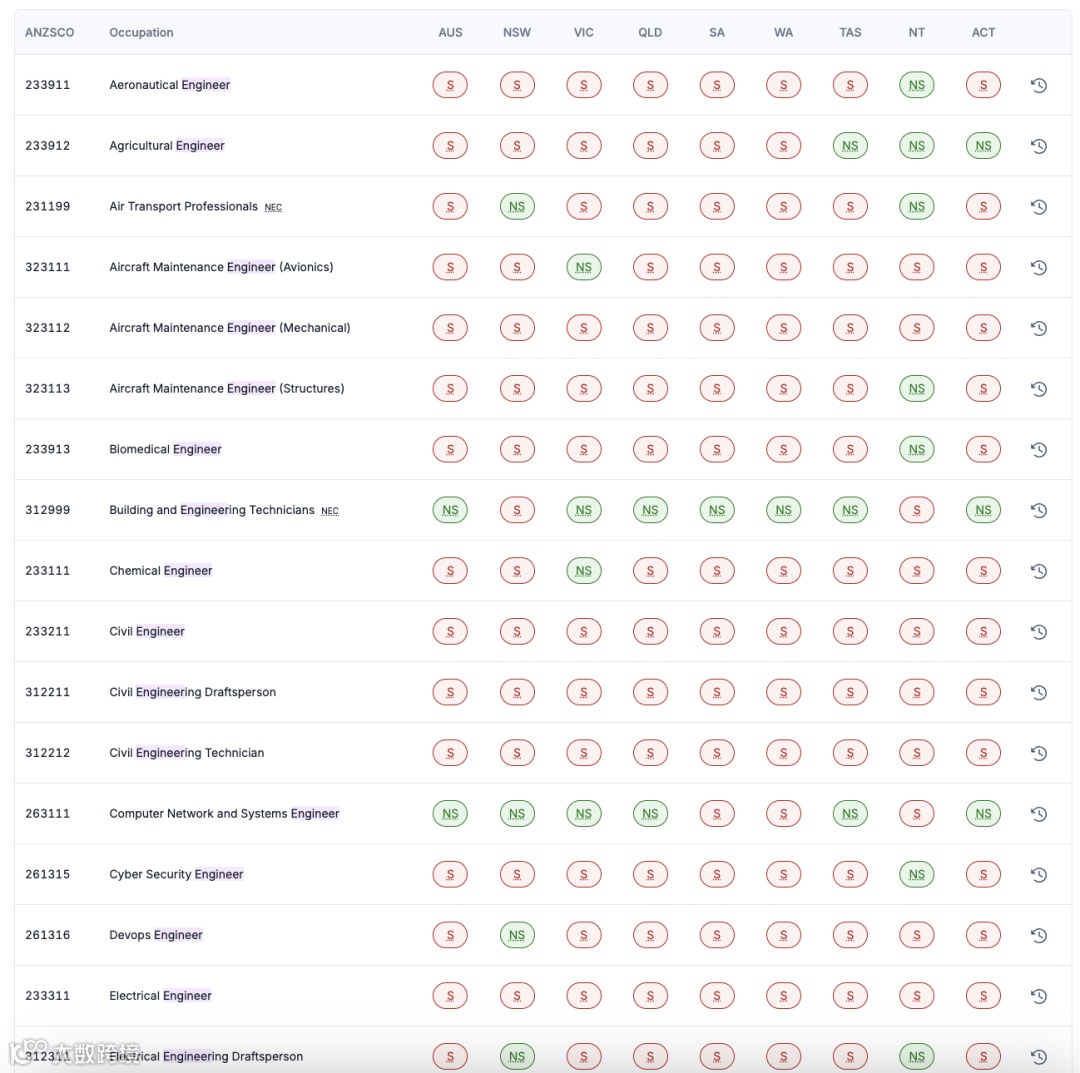Image resolution: width=1080 pixels, height=1073 pixels.
Task: Click NT NS badge for Cyber Security Engineer
Action: (917, 875)
